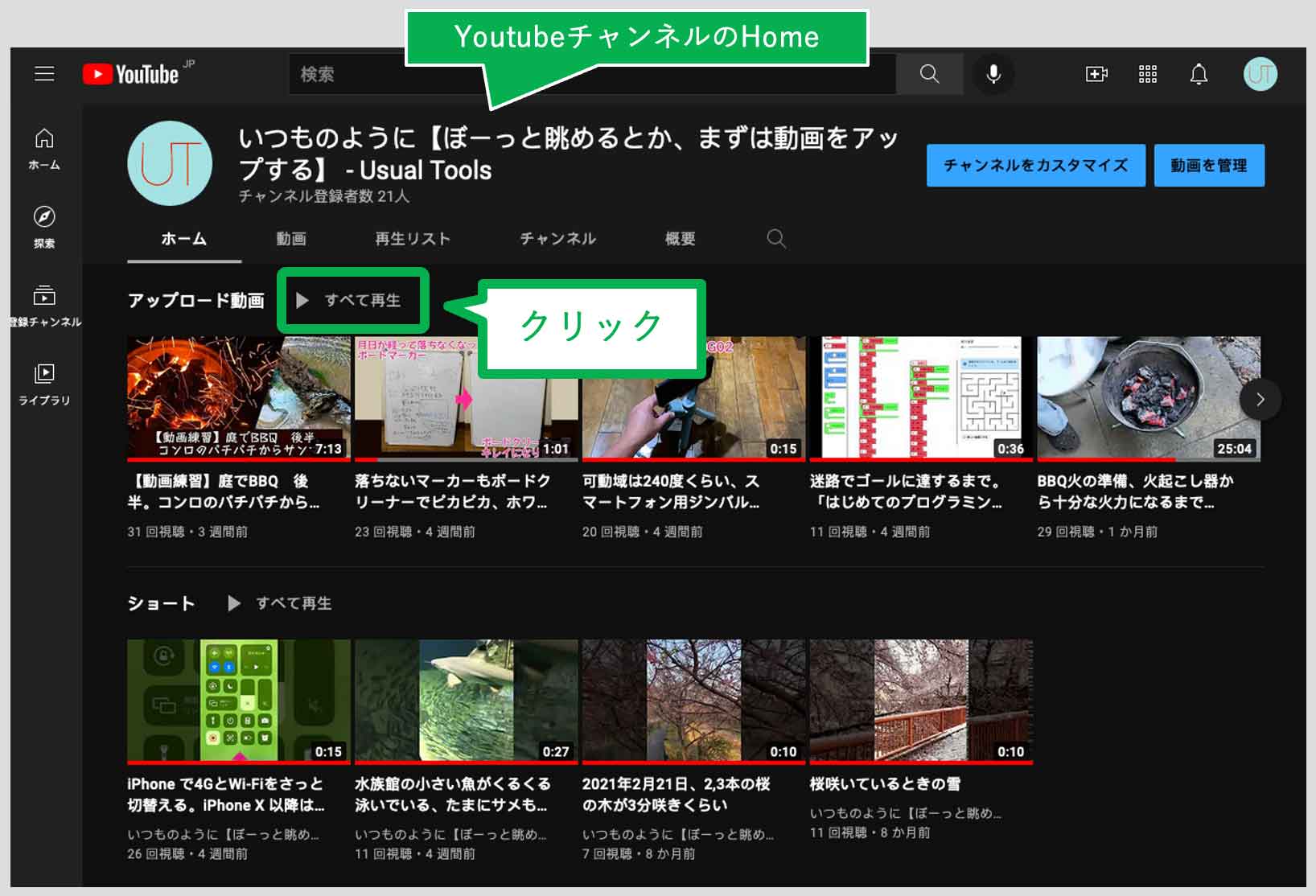Open the hamburger guide menu
The image size is (1316, 896).
point(44,74)
